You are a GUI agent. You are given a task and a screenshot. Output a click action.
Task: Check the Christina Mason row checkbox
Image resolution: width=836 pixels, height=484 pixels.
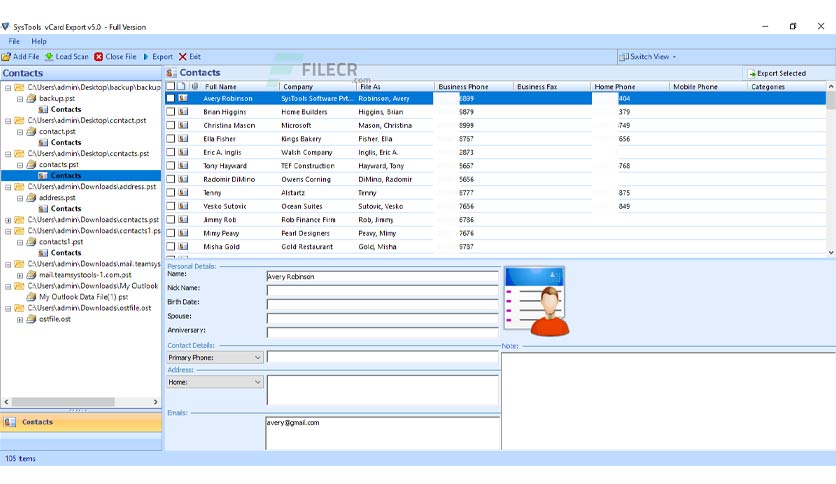[171, 125]
